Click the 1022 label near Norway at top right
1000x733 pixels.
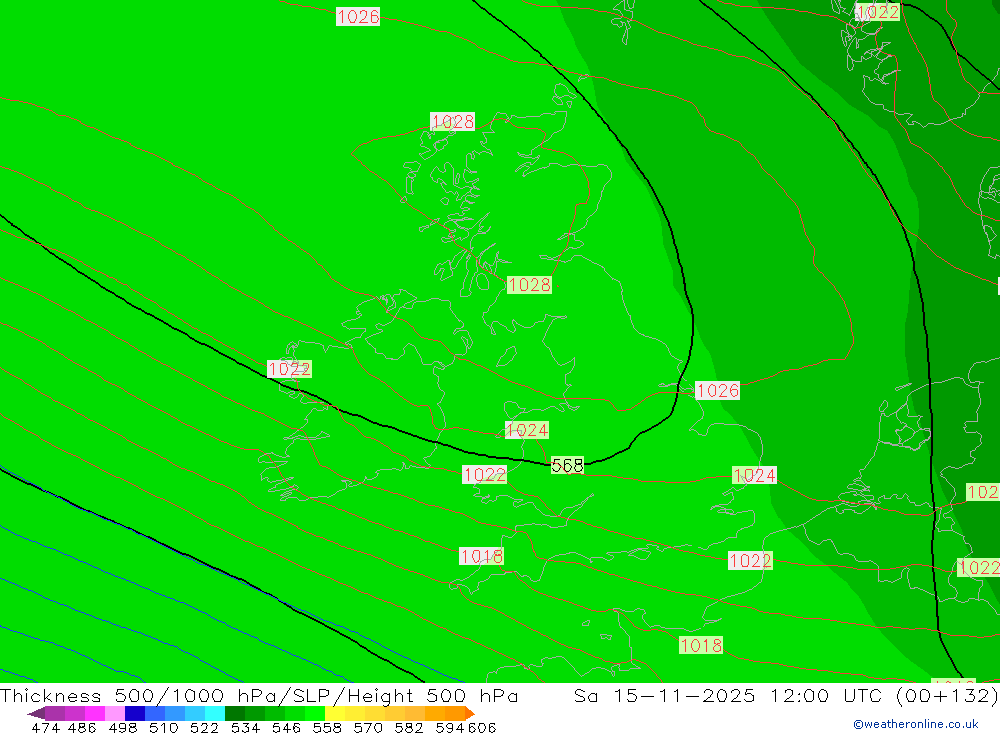coord(878,12)
